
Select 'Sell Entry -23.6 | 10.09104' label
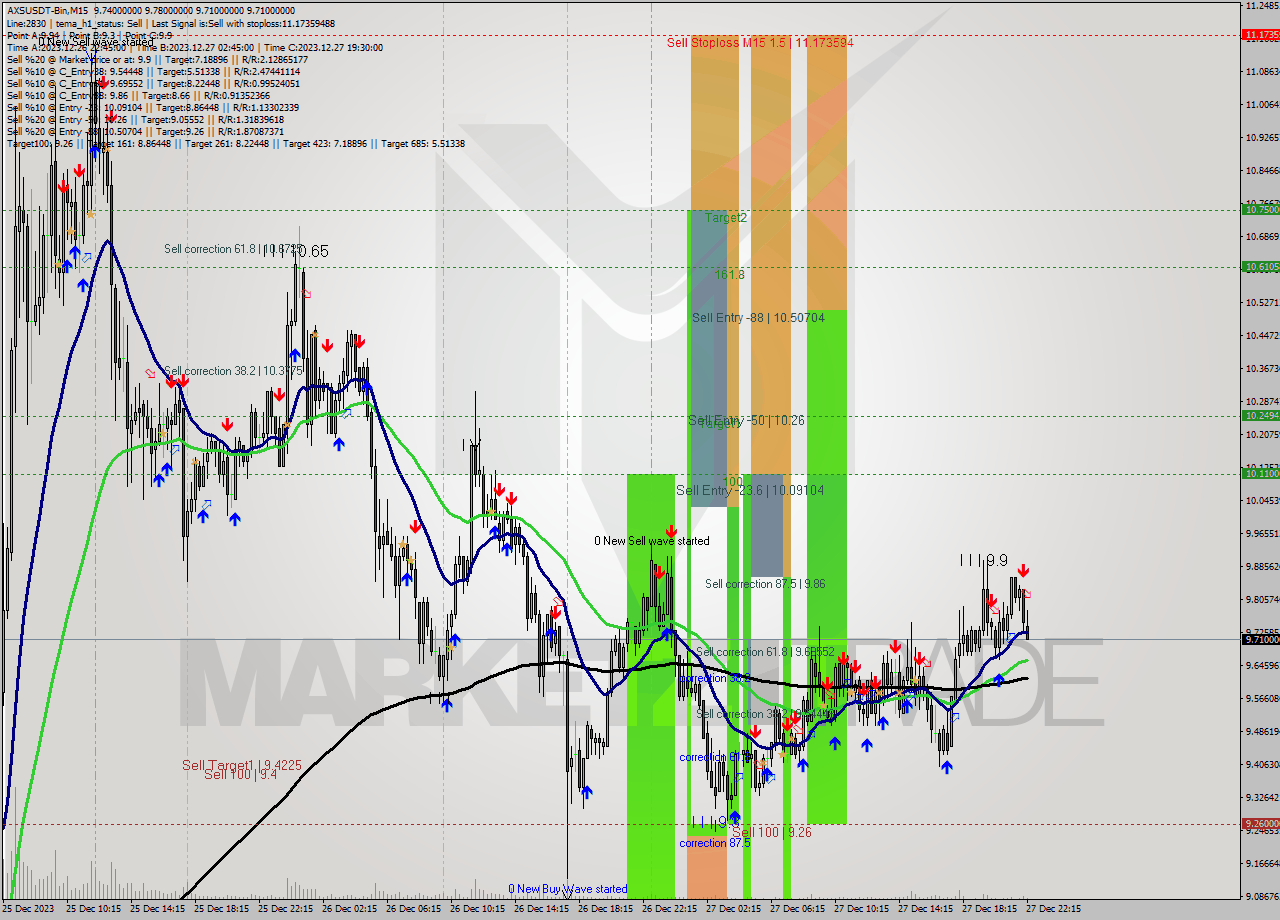pyautogui.click(x=750, y=490)
